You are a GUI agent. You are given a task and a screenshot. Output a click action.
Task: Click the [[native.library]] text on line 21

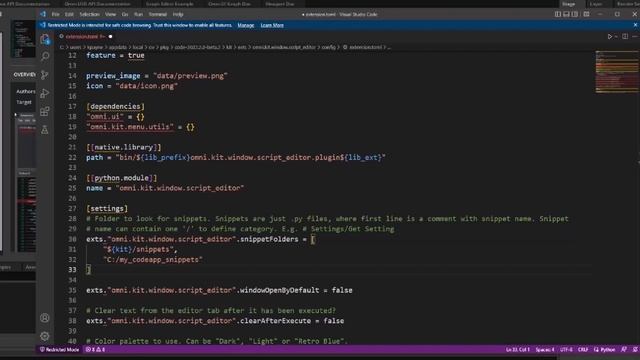click(124, 147)
